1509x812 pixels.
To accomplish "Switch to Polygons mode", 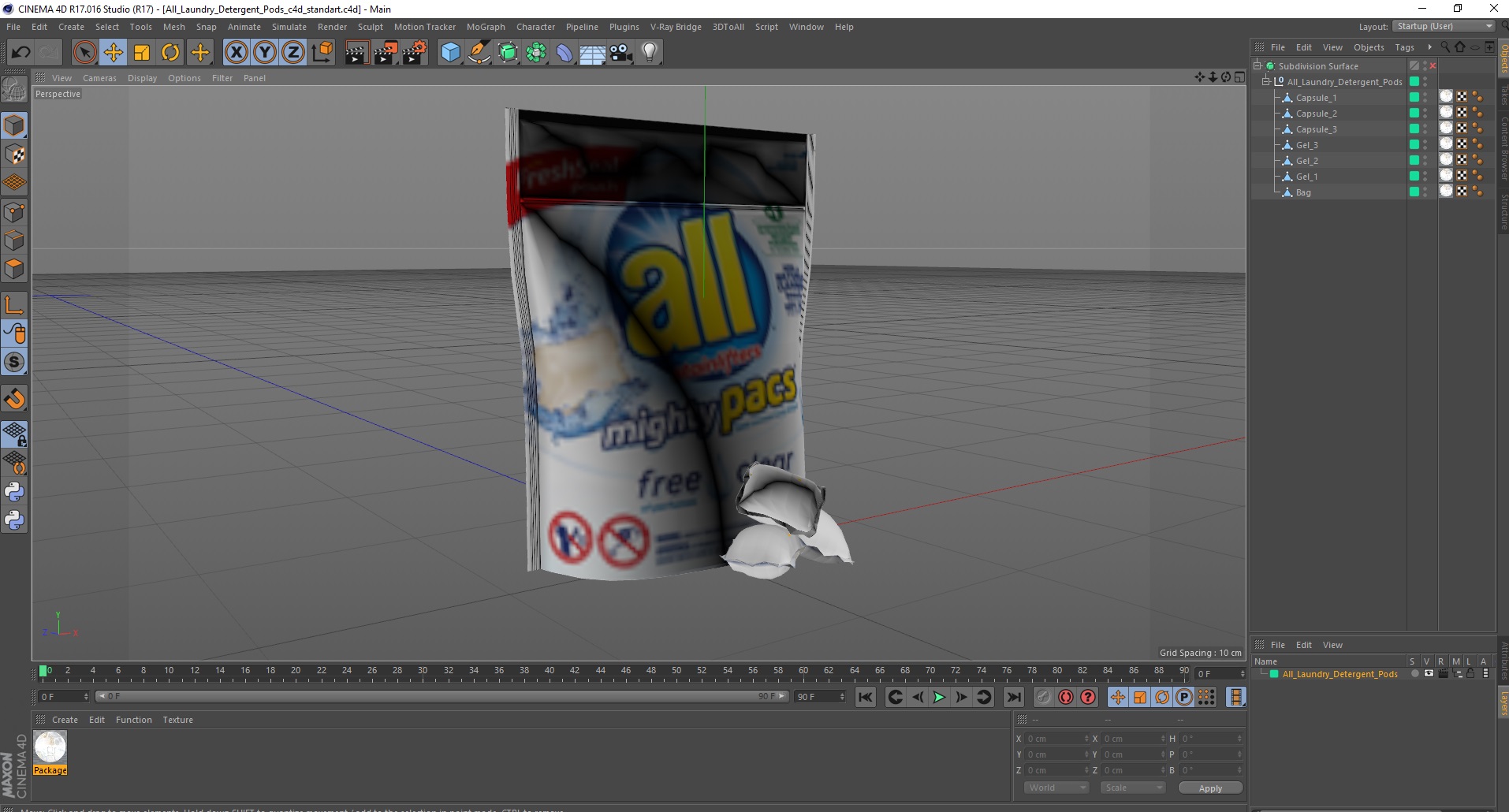I will (14, 269).
